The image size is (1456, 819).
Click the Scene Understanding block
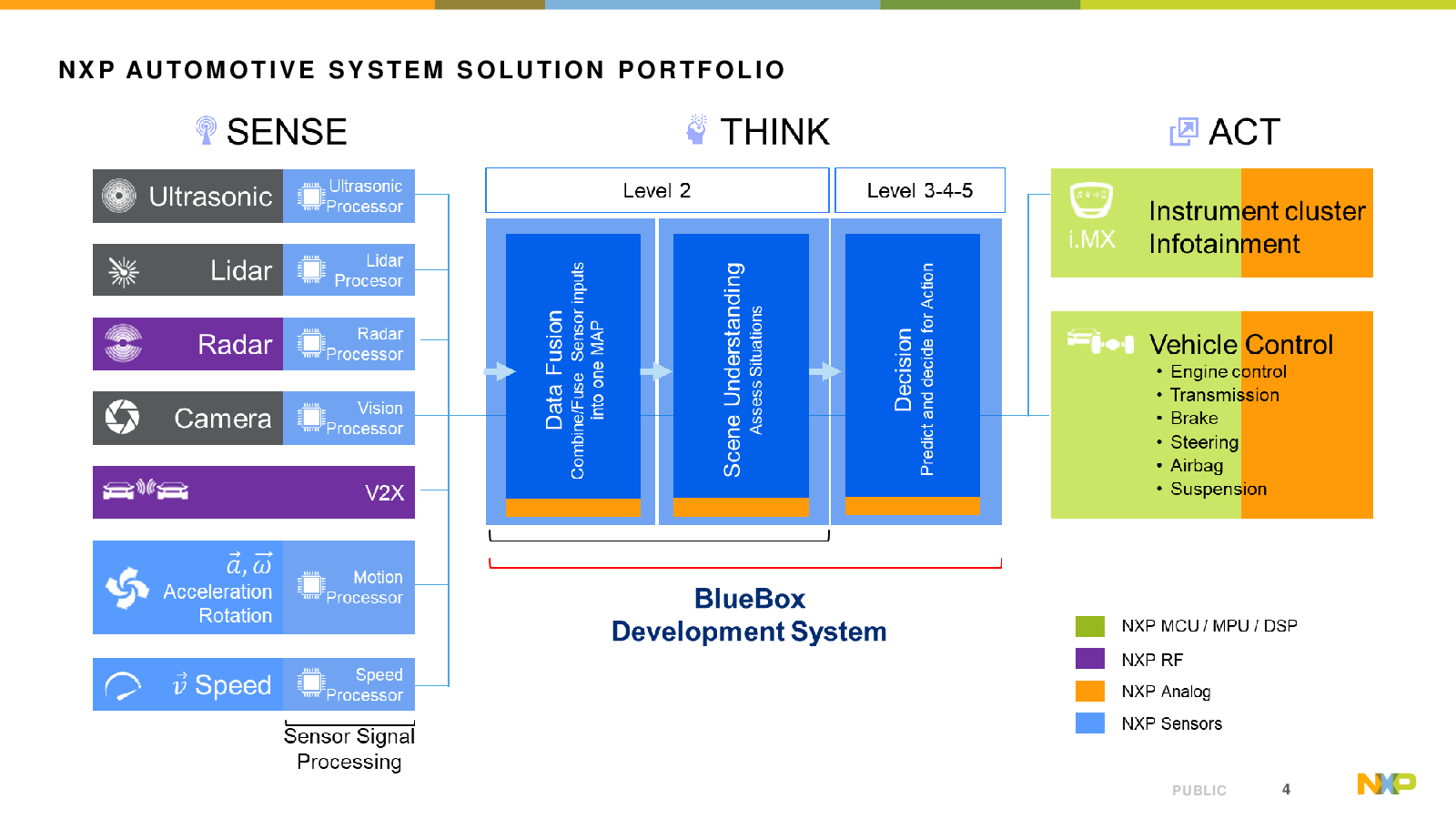pyautogui.click(x=741, y=375)
